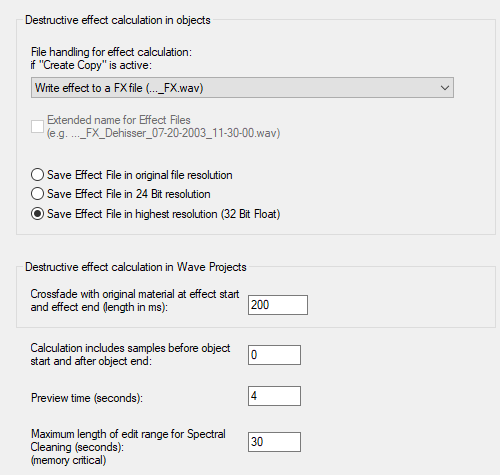
Task: Click the '(memory critical)' note text
Action: tap(69, 460)
